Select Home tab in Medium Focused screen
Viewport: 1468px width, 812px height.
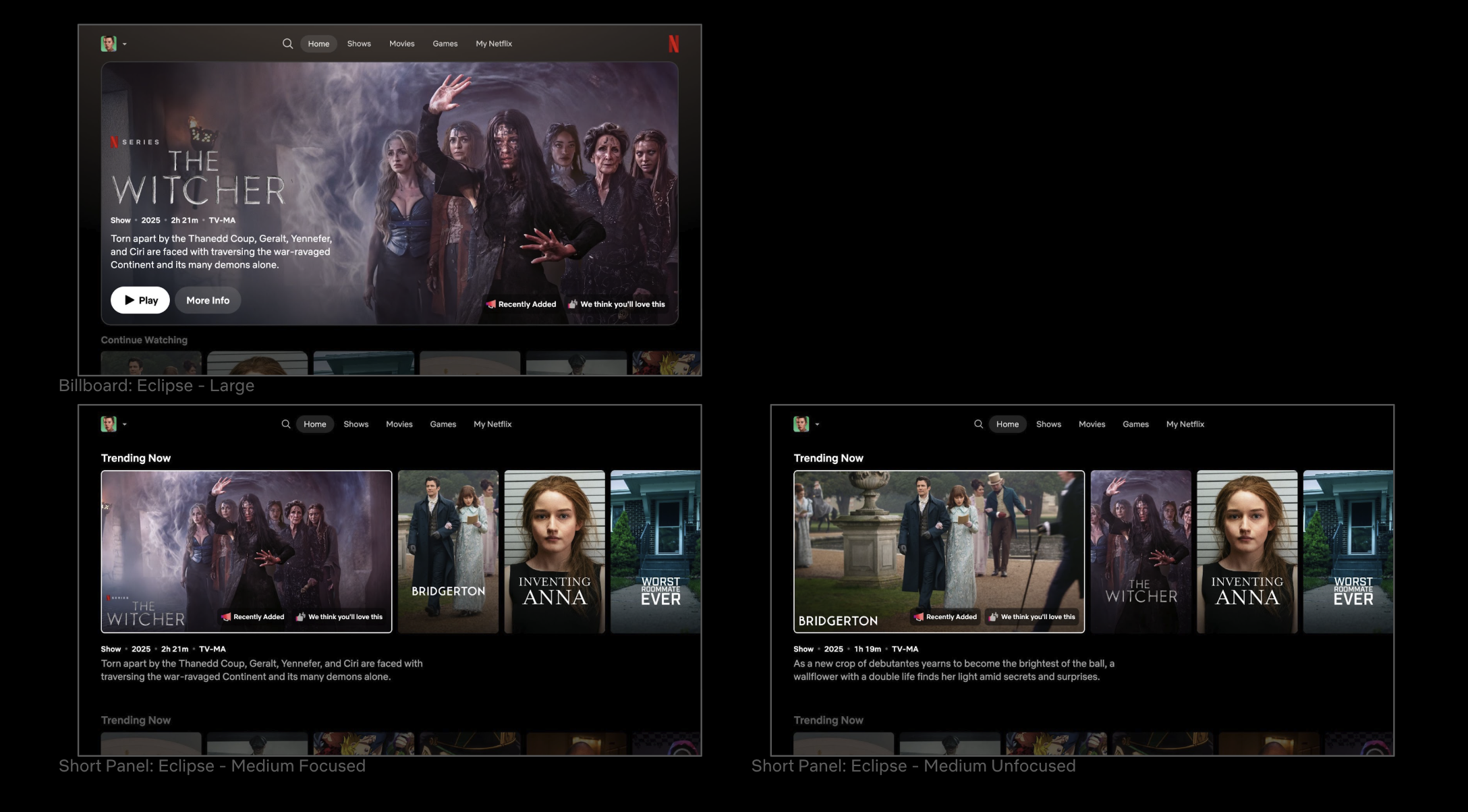coord(314,424)
